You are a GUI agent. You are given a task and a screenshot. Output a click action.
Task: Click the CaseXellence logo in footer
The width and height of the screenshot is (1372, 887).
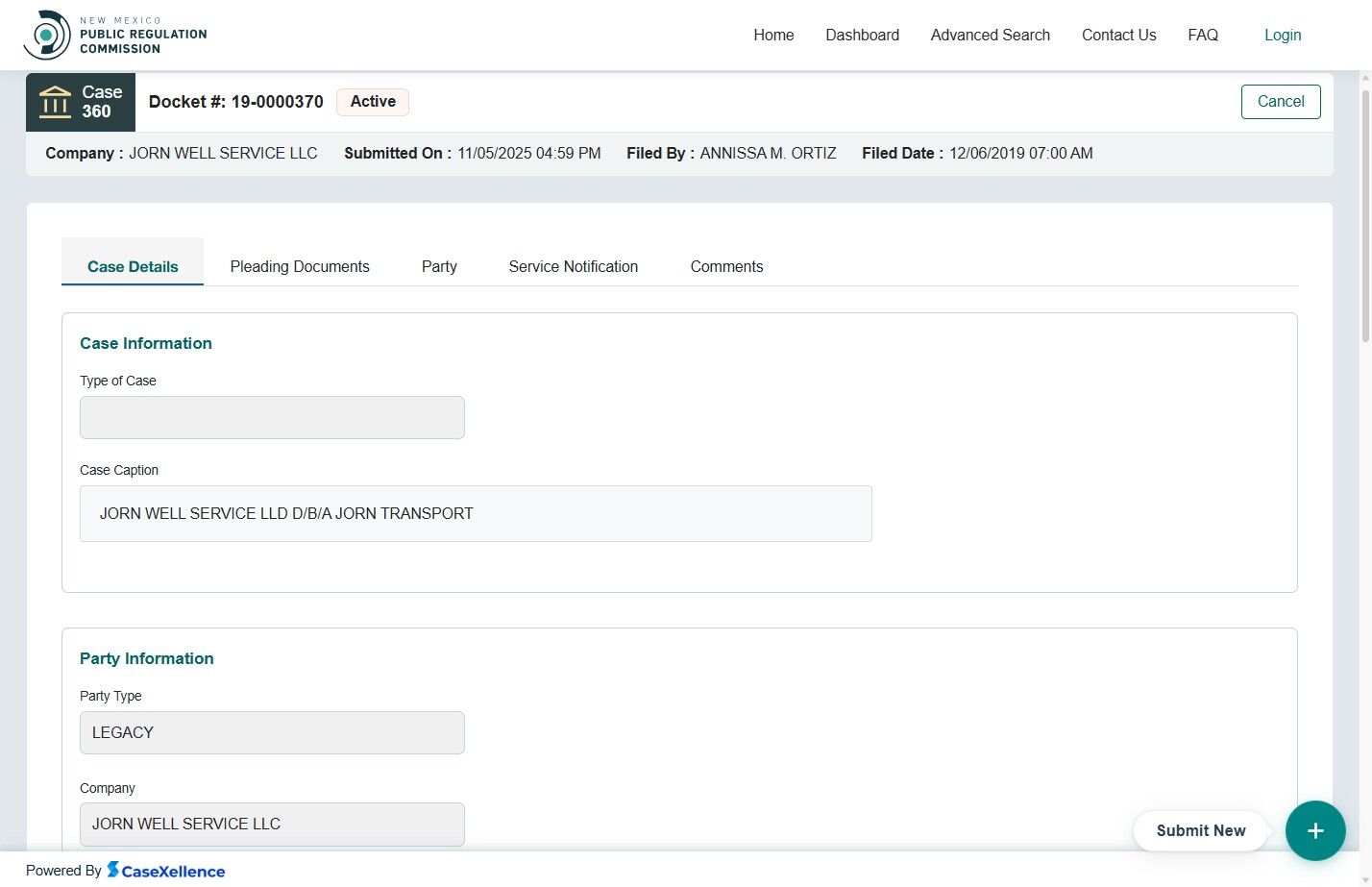(x=165, y=871)
